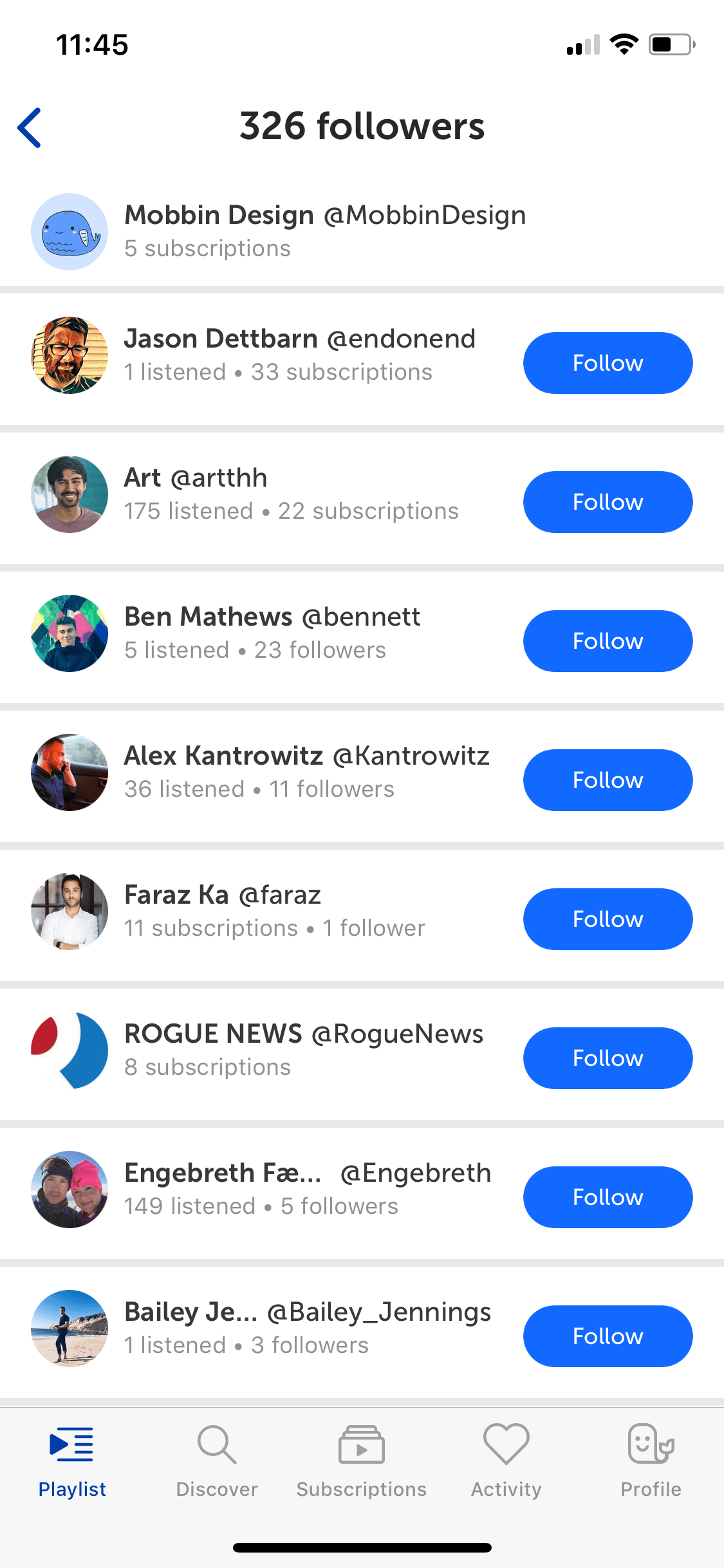Follow Engebreth user

[608, 1197]
